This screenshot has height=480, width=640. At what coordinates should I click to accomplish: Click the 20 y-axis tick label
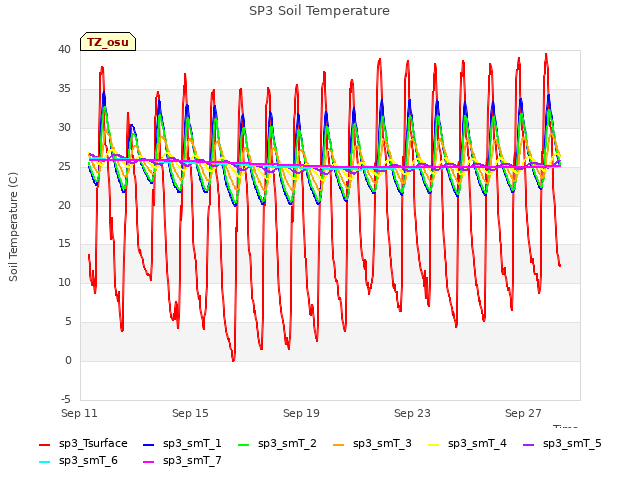(64, 205)
